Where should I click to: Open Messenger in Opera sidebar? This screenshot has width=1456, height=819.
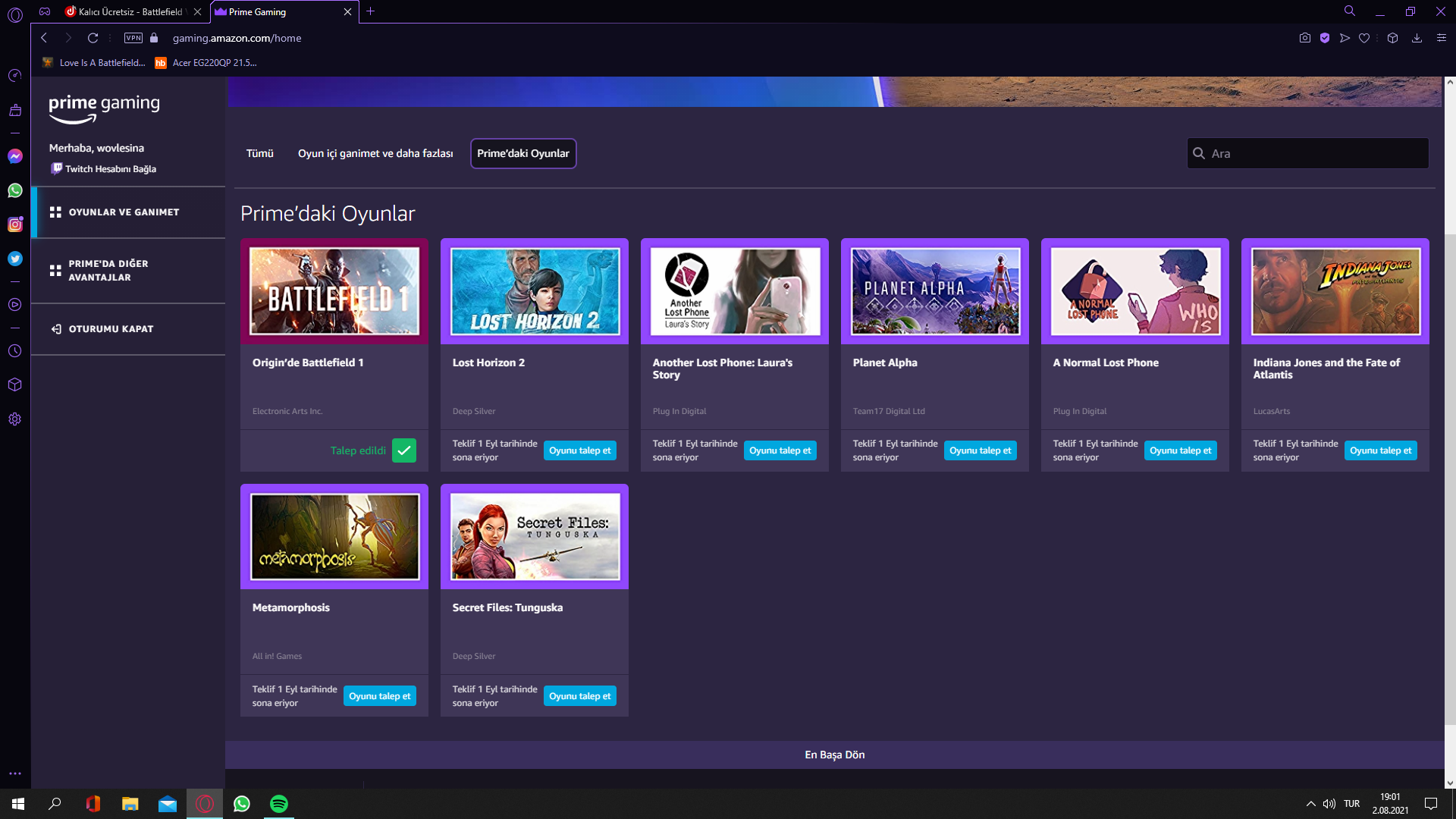[14, 156]
